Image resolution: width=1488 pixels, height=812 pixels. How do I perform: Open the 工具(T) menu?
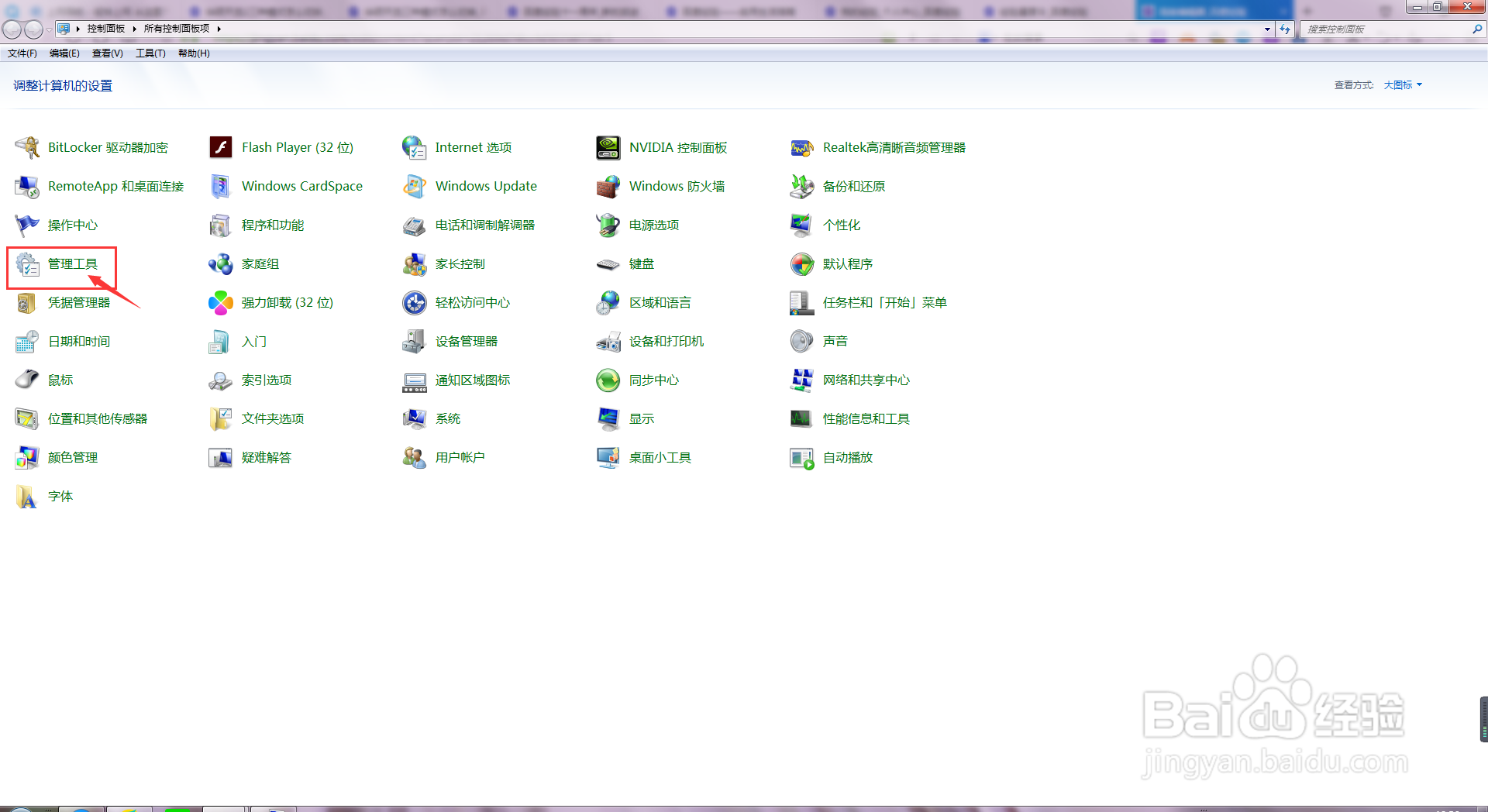coord(150,53)
